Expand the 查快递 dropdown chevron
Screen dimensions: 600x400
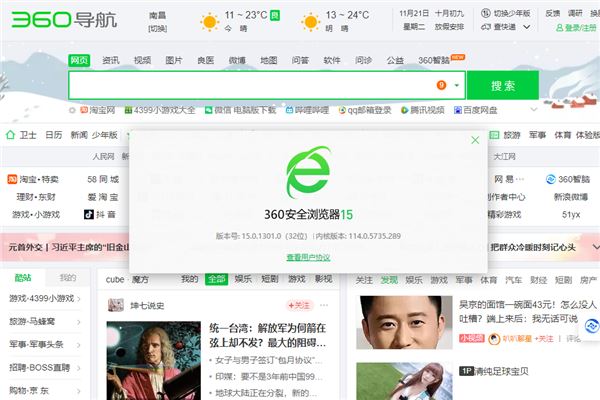click(527, 27)
